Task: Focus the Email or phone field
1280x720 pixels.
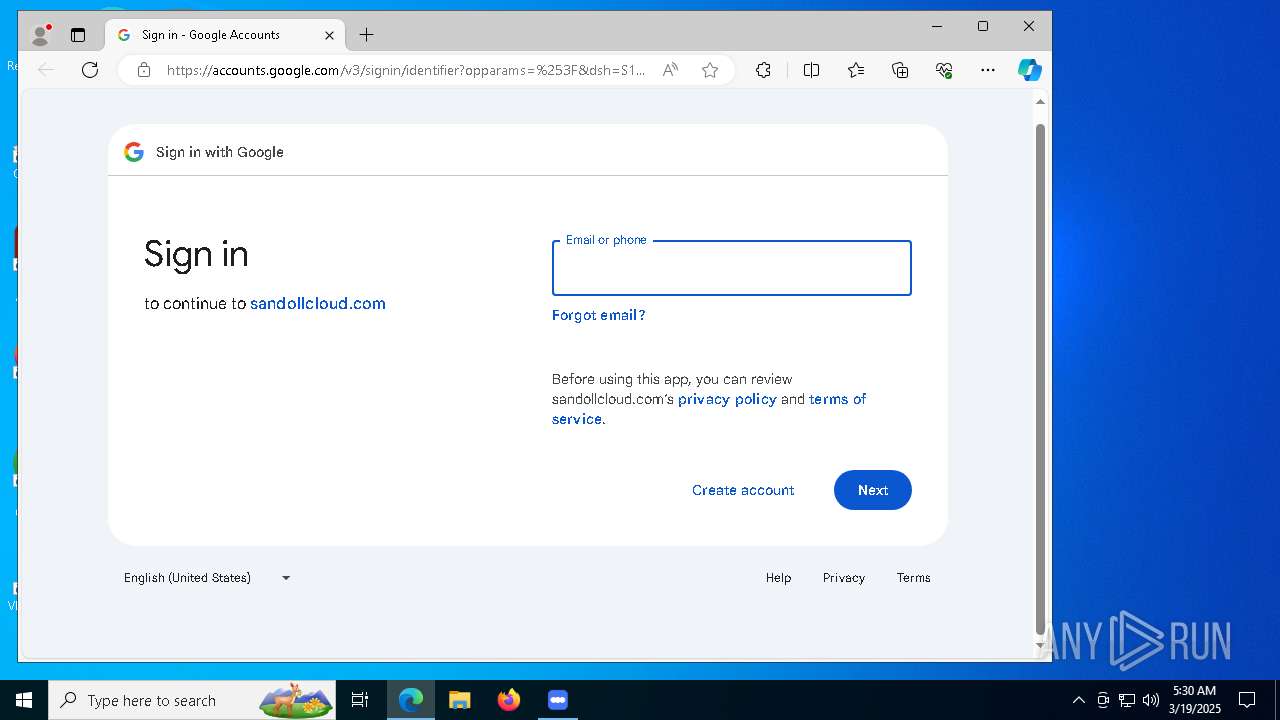Action: [x=732, y=268]
